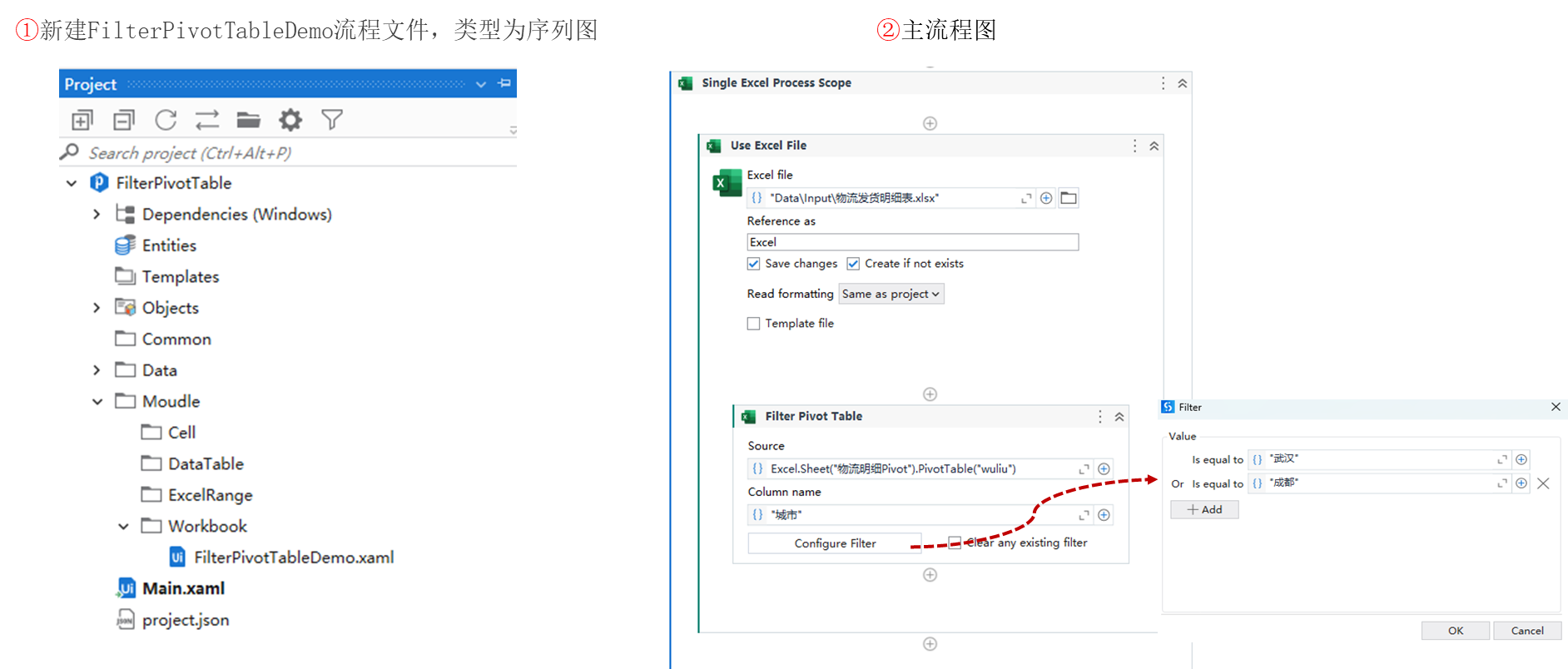Click the filter funnel icon in Project panel
The image size is (1568, 669).
(x=332, y=121)
